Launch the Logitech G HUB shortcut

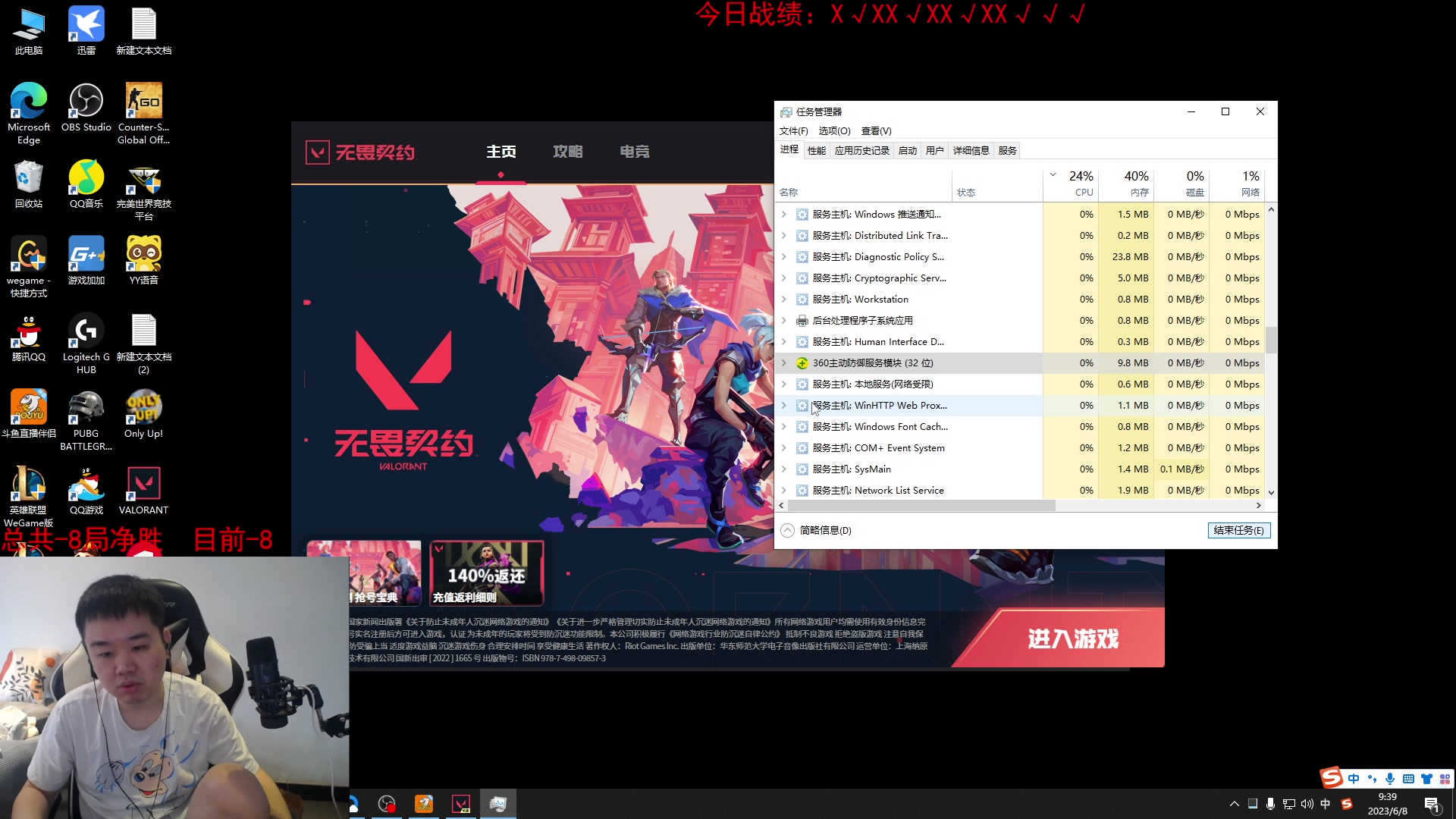[86, 344]
